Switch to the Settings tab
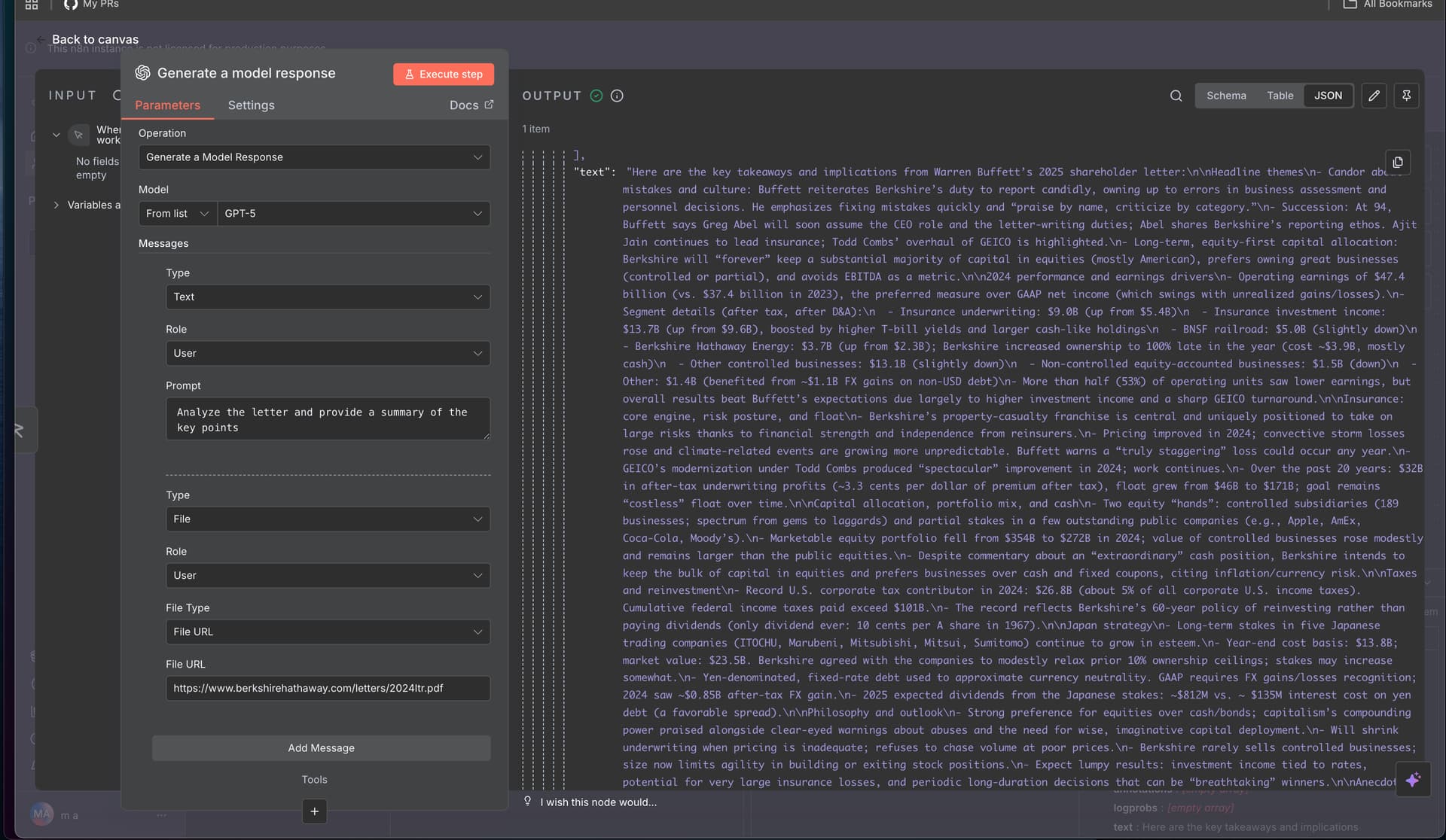 click(x=251, y=105)
